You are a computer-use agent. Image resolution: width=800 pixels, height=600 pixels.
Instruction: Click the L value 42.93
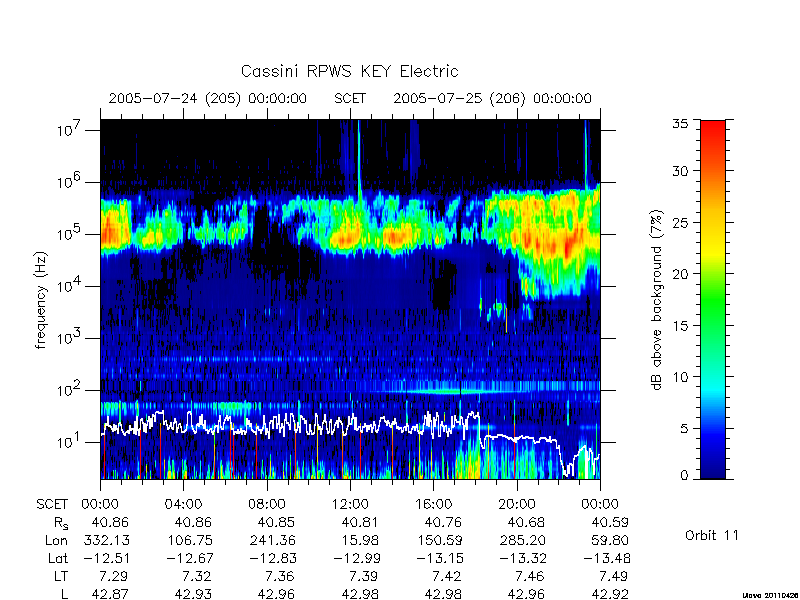193,594
